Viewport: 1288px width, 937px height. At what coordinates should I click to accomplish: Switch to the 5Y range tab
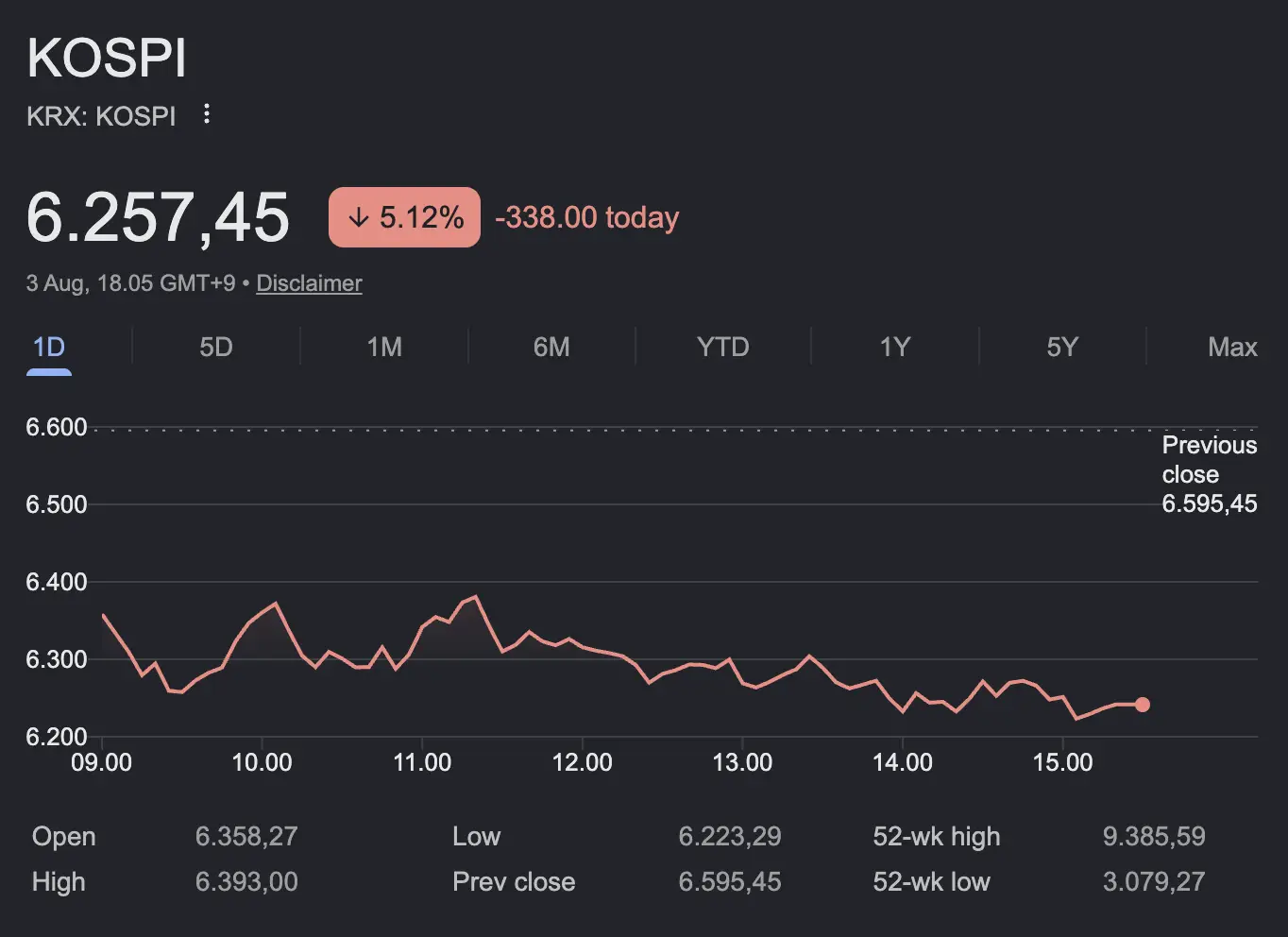[x=1062, y=348]
